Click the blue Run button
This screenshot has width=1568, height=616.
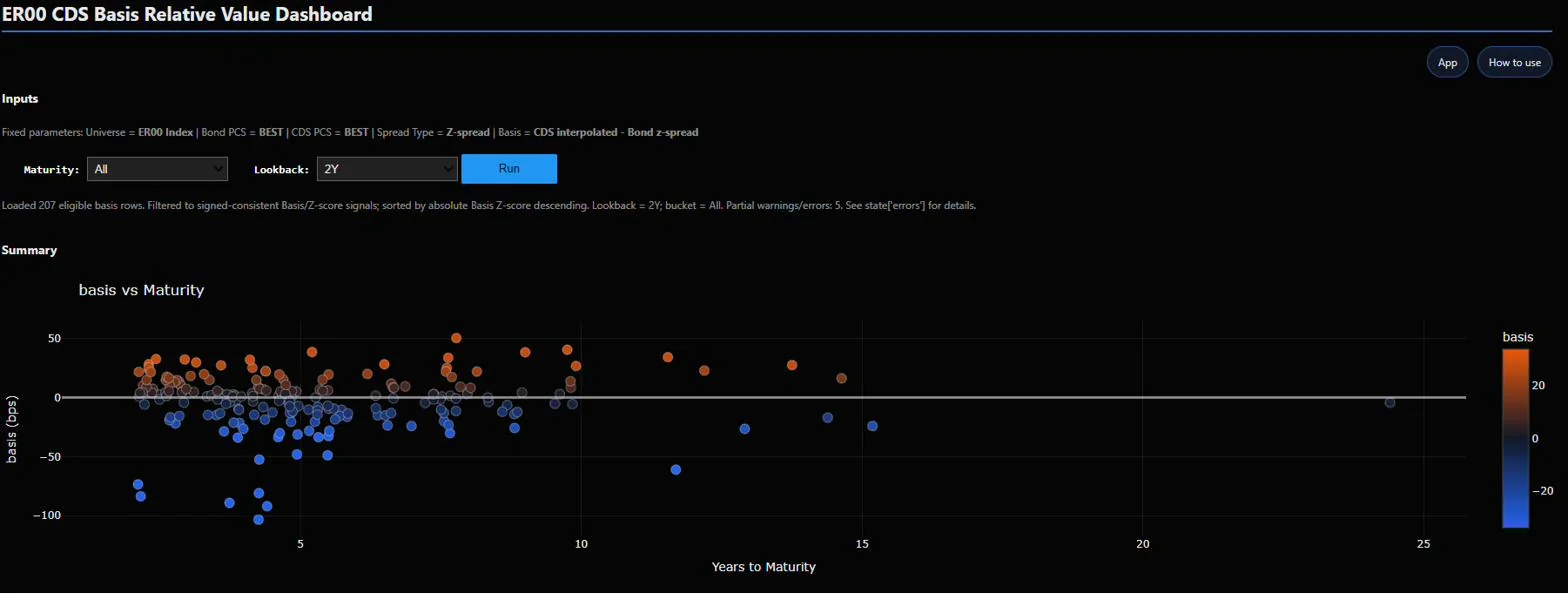point(509,169)
